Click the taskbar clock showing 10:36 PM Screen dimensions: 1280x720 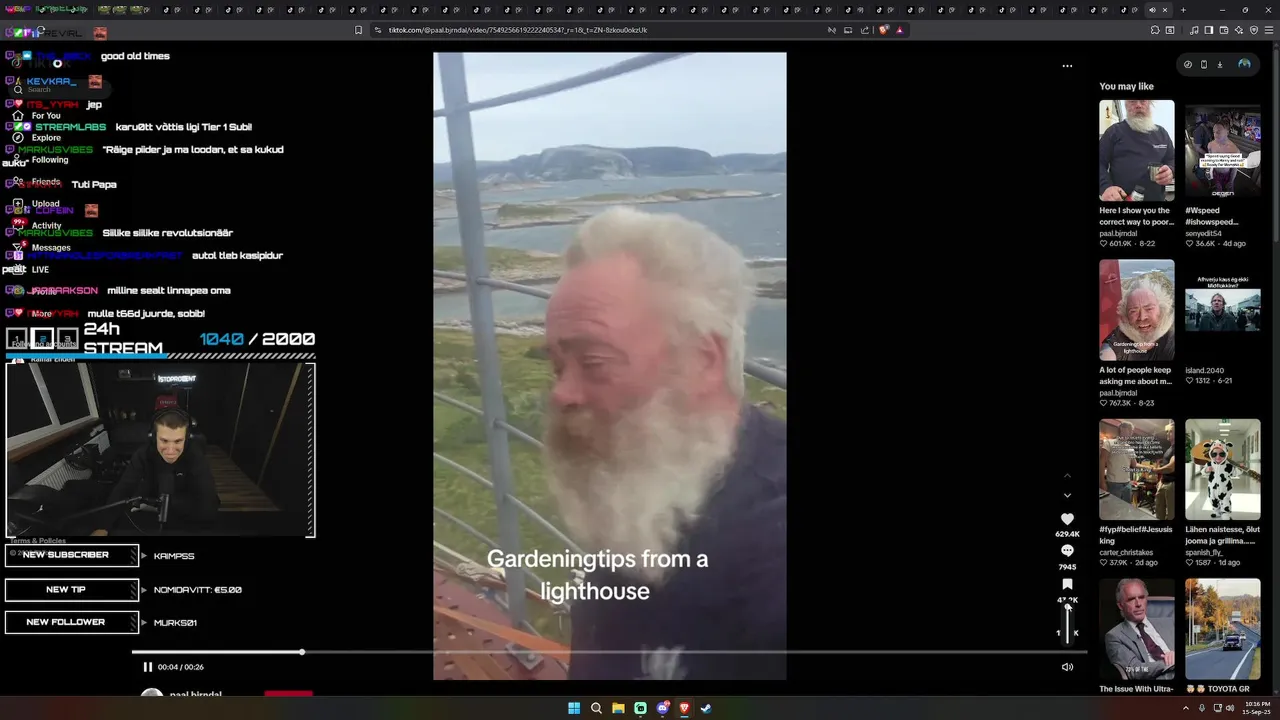[x=1258, y=708]
